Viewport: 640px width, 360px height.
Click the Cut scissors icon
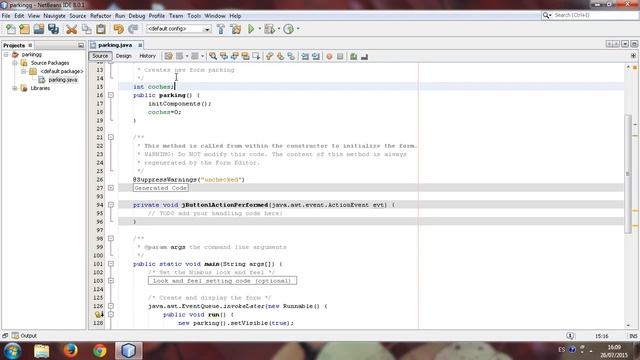click(x=72, y=29)
